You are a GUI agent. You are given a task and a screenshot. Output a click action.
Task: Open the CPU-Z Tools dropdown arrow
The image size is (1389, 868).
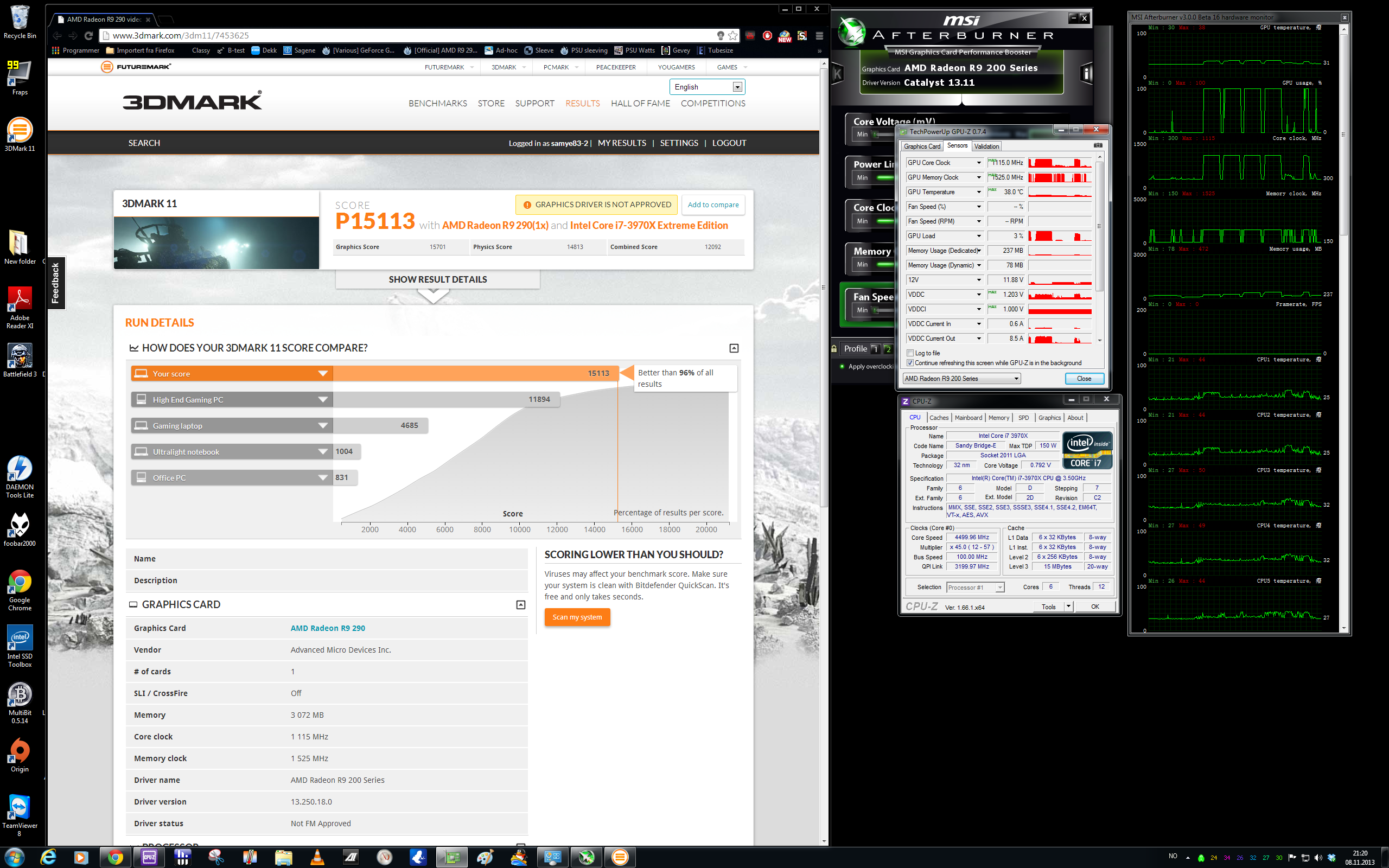(1068, 606)
